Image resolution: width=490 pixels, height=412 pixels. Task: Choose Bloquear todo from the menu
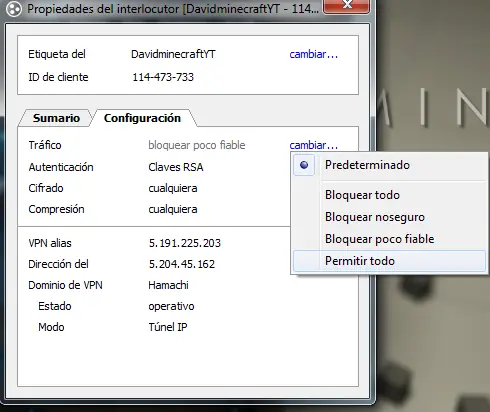(x=389, y=195)
